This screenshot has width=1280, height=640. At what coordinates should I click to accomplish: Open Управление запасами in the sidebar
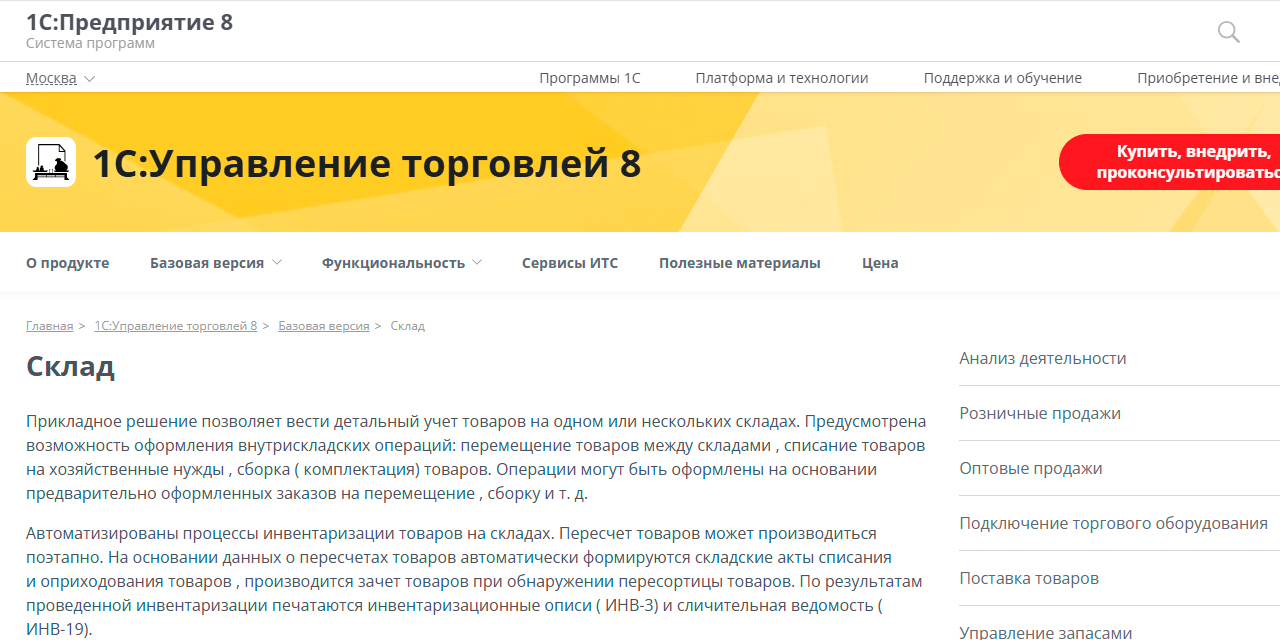tap(1046, 632)
